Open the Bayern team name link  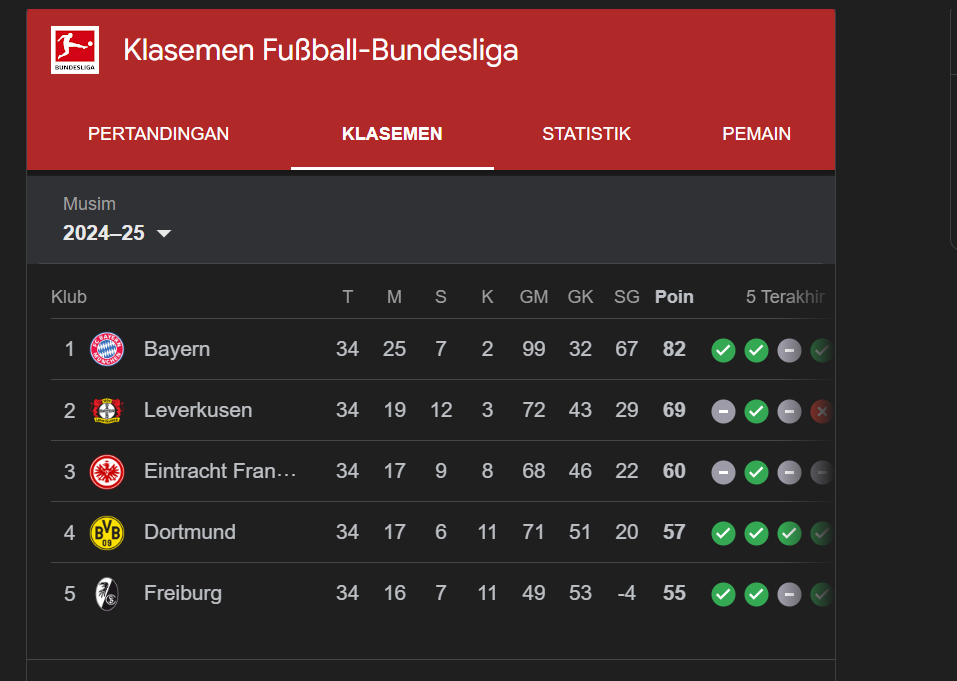click(177, 349)
